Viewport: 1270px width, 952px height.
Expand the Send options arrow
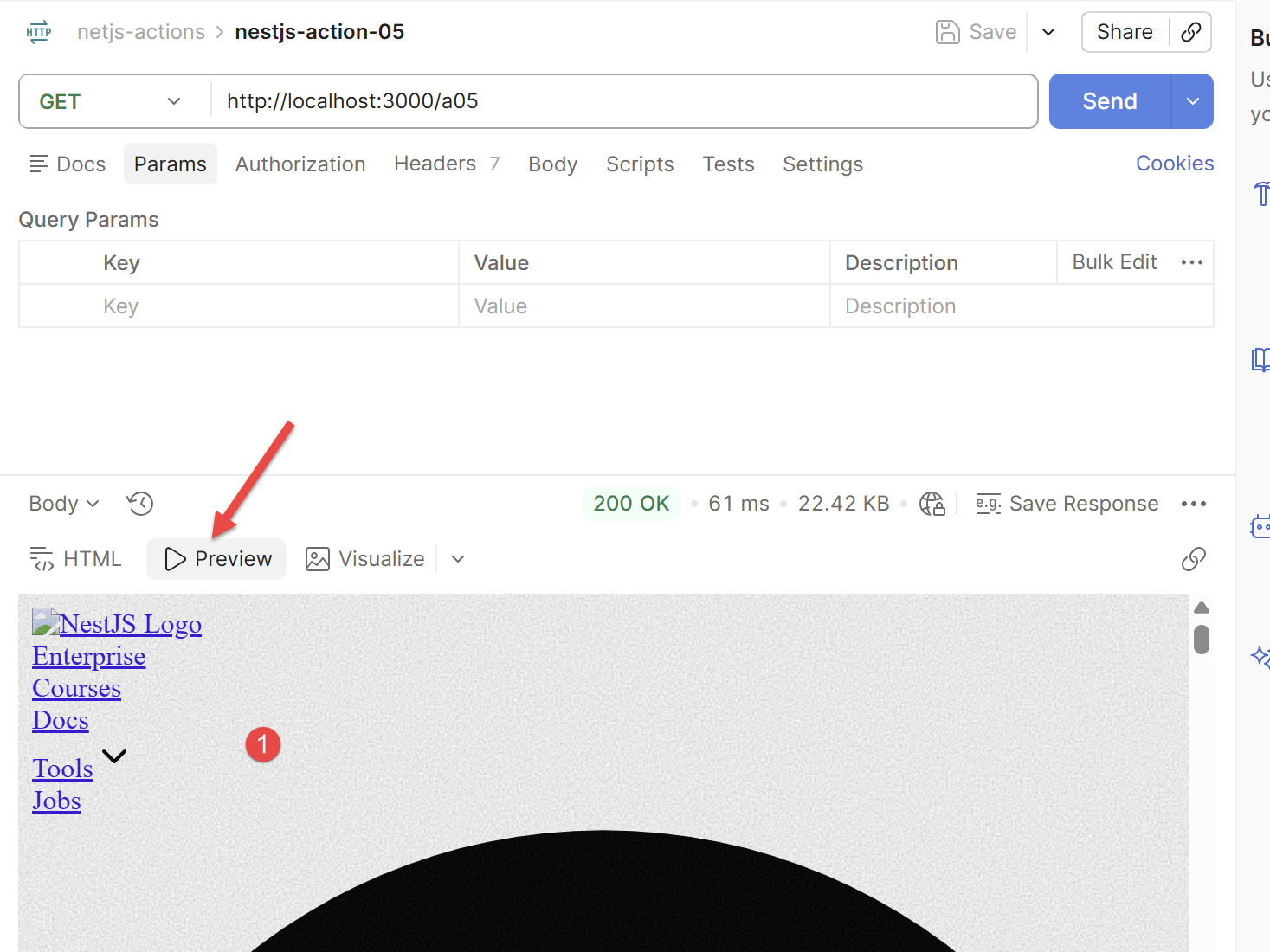[x=1193, y=101]
